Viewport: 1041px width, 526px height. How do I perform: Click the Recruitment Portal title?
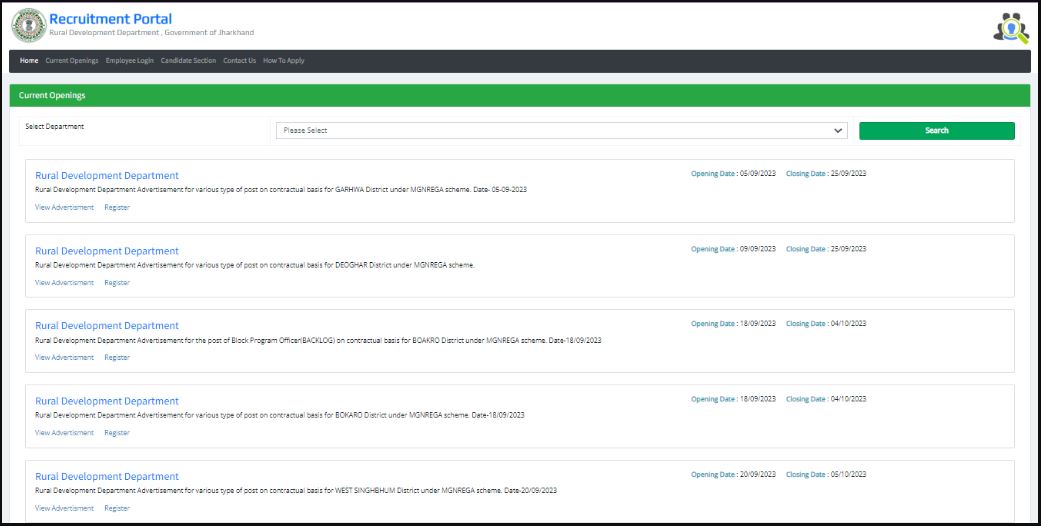pos(110,19)
